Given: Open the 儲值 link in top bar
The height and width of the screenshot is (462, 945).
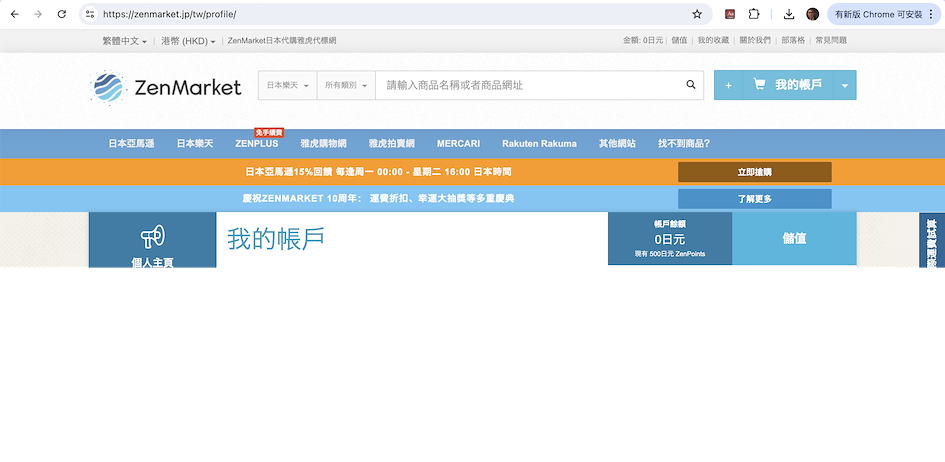Looking at the screenshot, I should pyautogui.click(x=679, y=40).
